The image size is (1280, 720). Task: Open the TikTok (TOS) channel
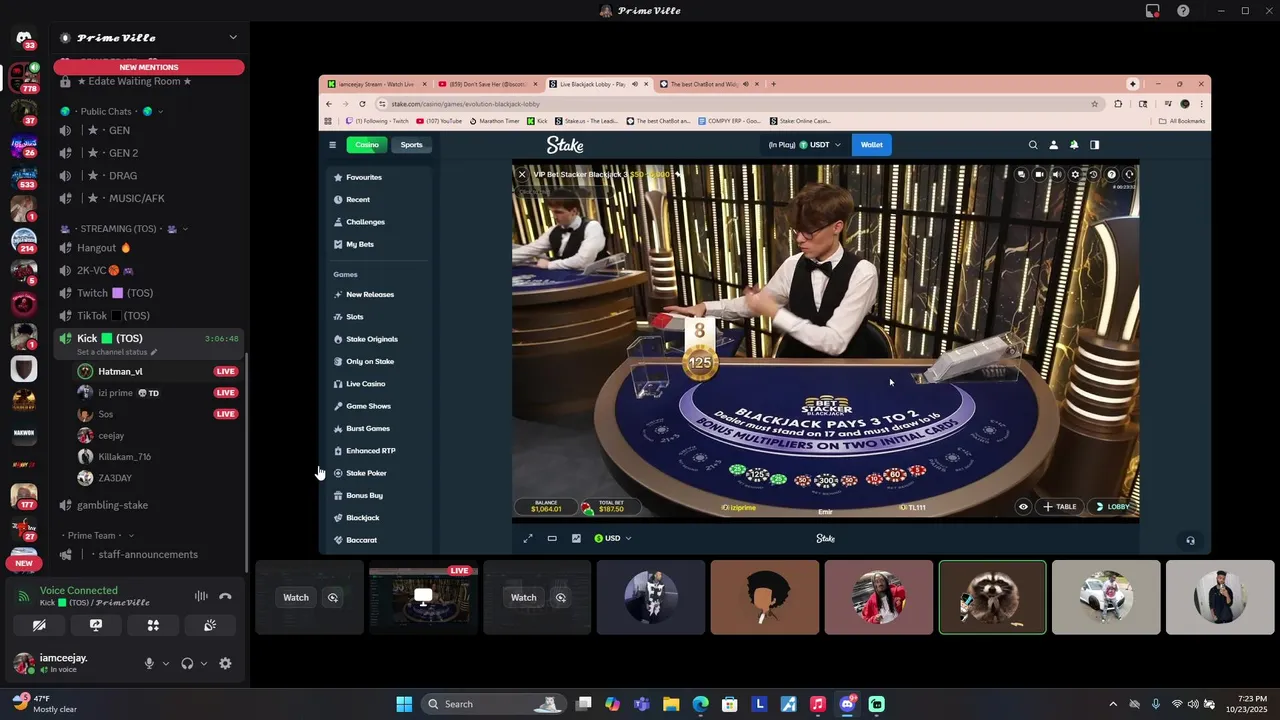click(149, 316)
